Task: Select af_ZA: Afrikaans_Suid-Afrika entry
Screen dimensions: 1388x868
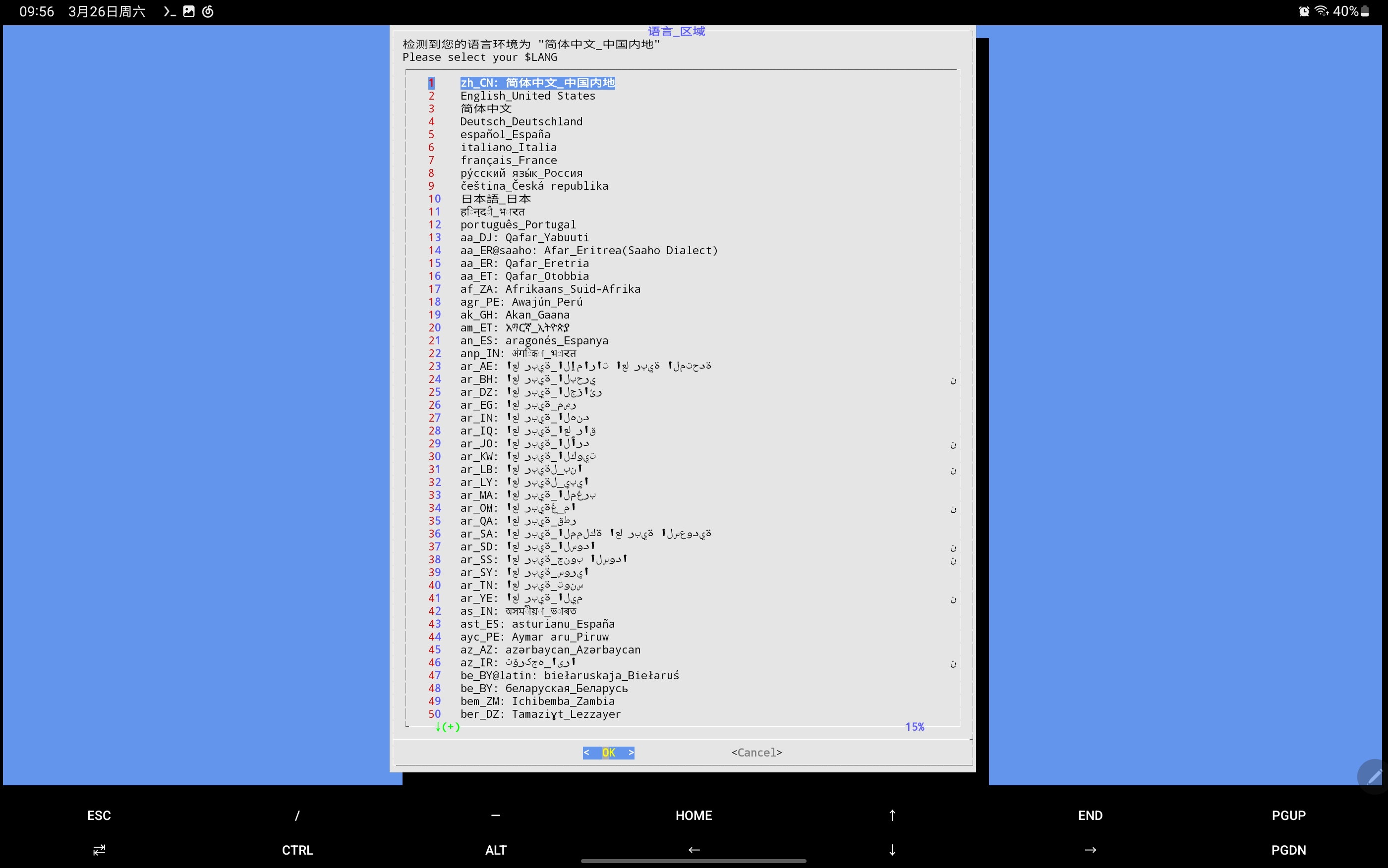Action: (x=550, y=289)
